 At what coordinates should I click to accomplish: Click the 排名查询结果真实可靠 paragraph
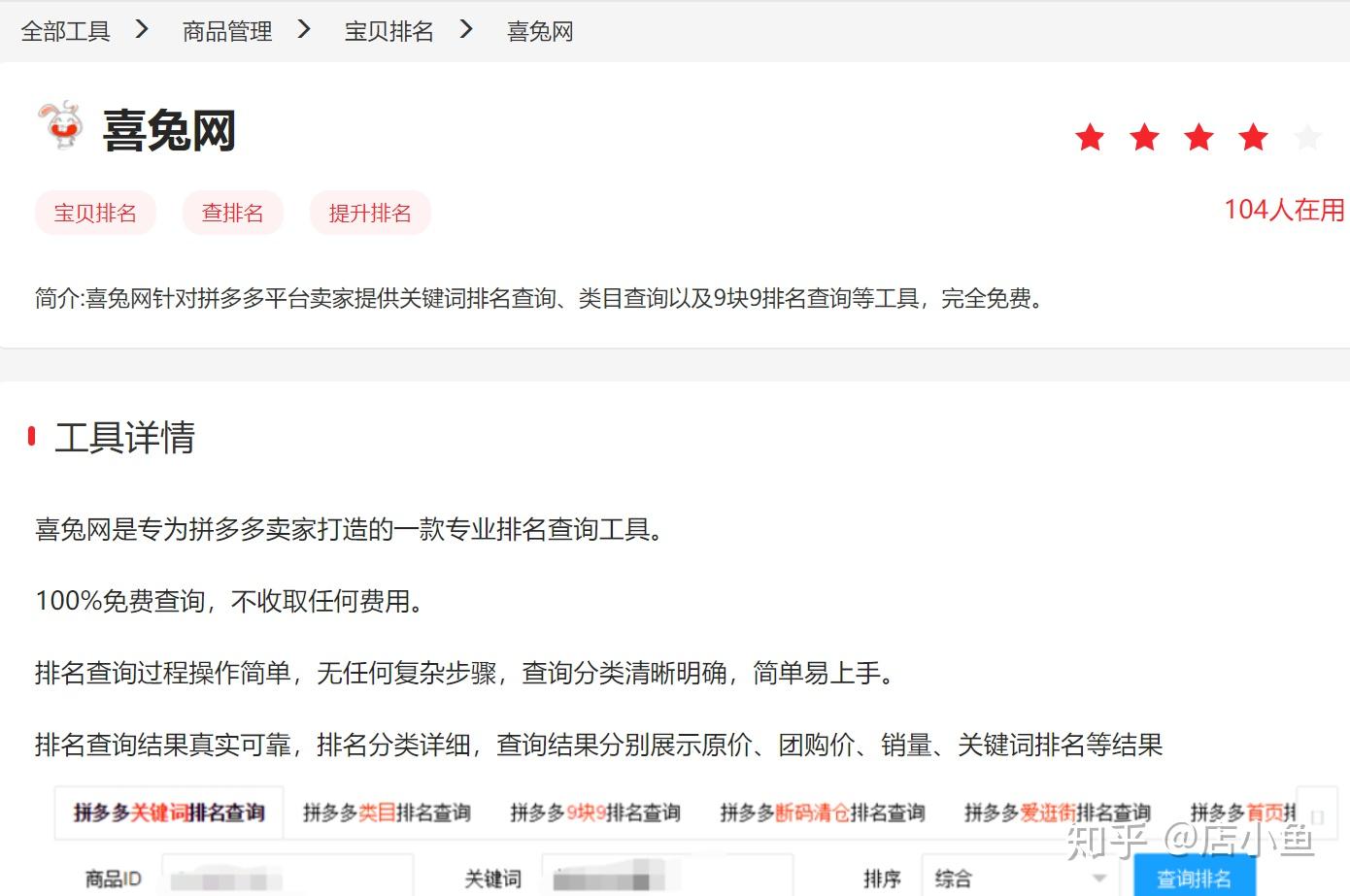tap(598, 745)
